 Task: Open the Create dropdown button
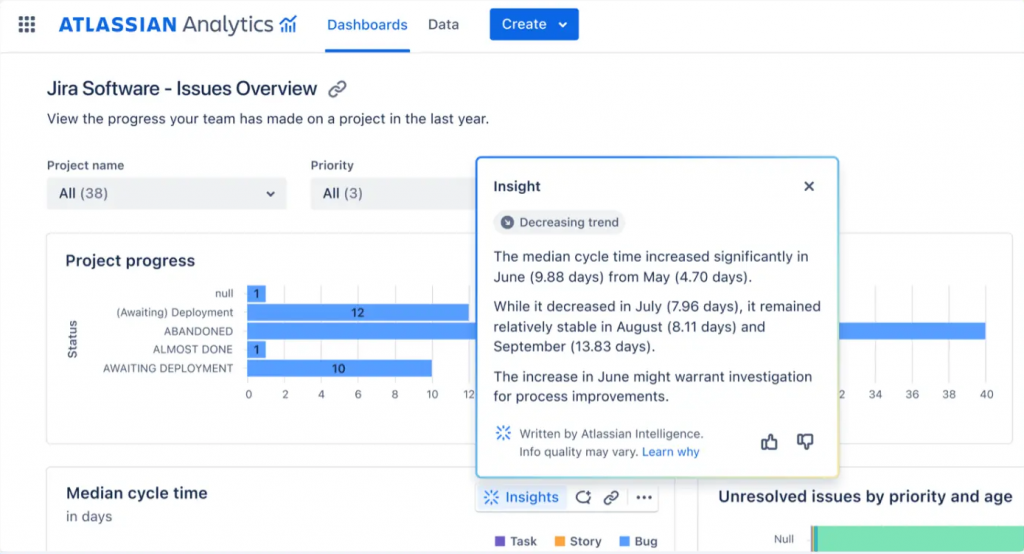click(x=534, y=24)
